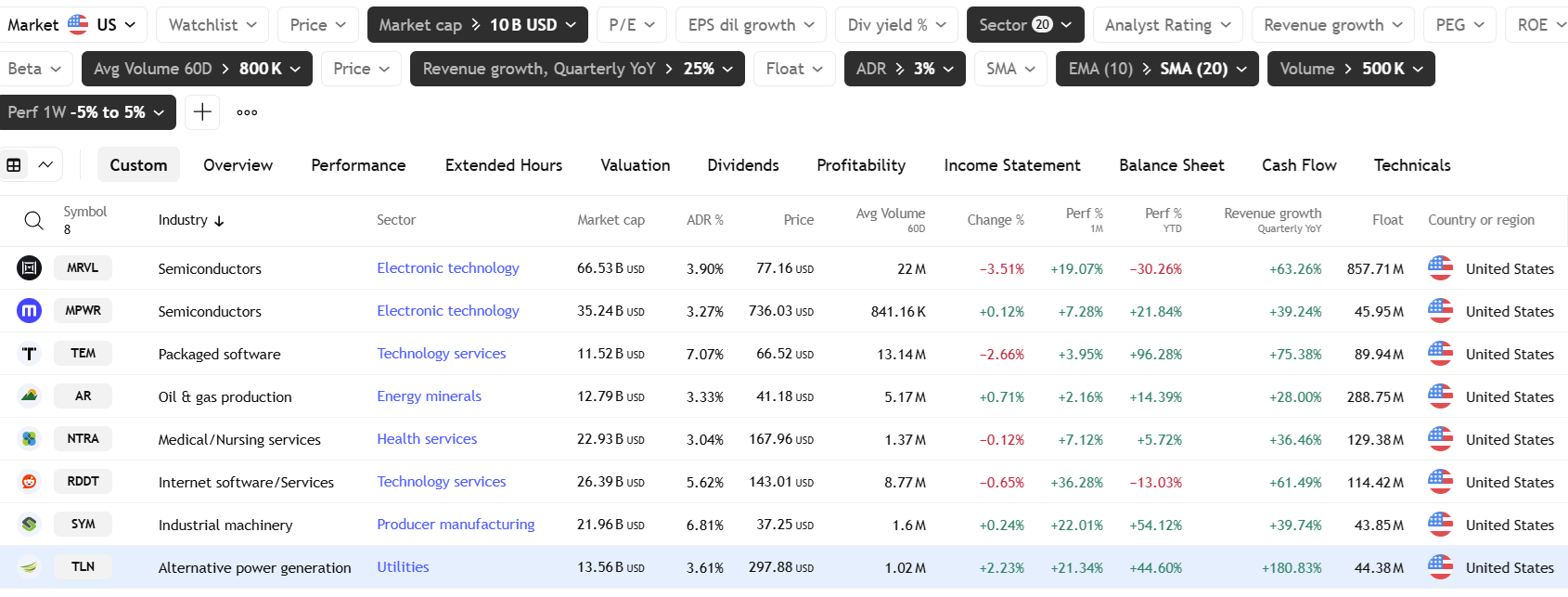The height and width of the screenshot is (597, 1568).
Task: Open the ADR 3% filter dropdown
Action: click(x=905, y=69)
